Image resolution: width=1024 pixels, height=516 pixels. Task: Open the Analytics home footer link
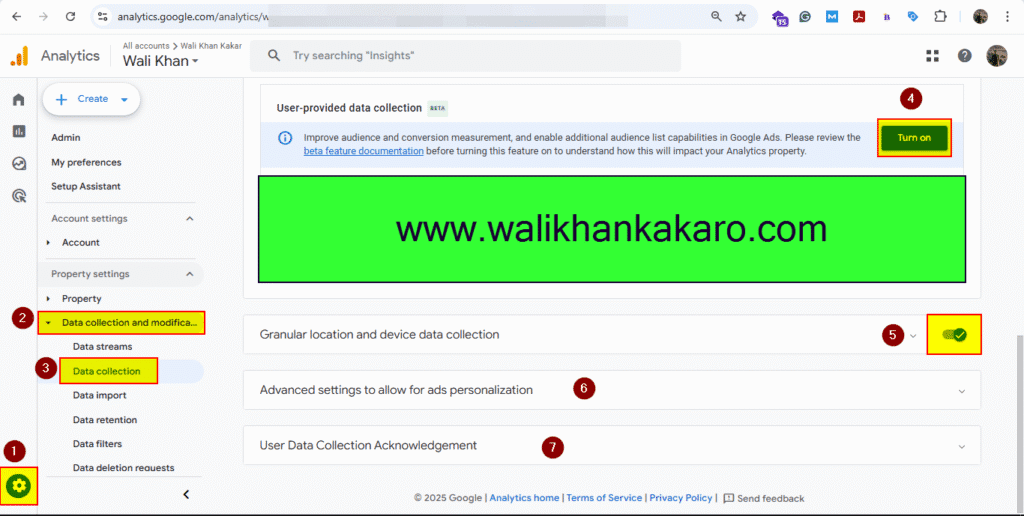(x=524, y=498)
